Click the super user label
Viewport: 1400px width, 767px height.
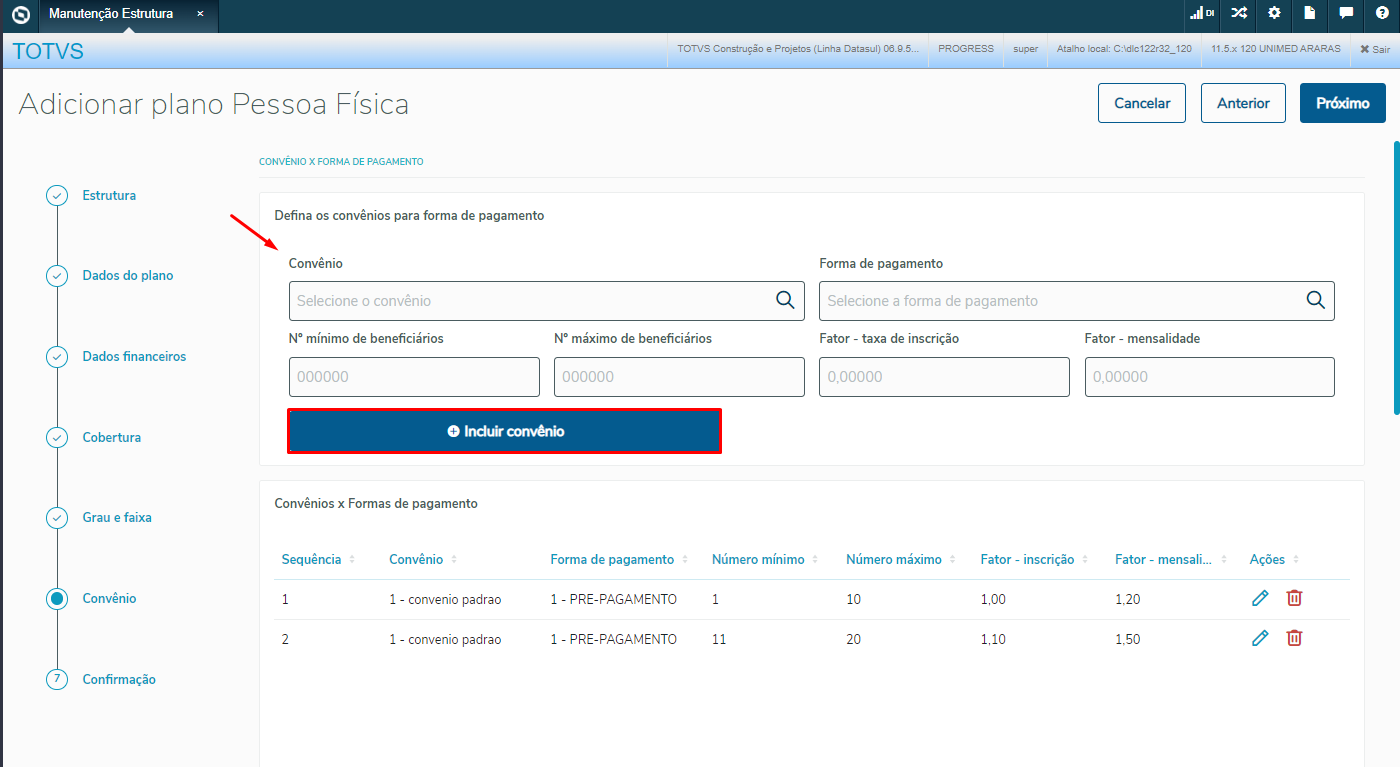pos(1026,48)
